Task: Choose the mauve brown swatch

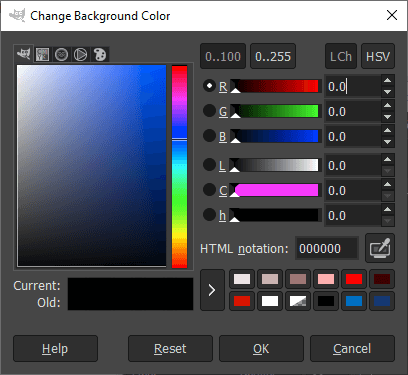Action: tap(298, 279)
